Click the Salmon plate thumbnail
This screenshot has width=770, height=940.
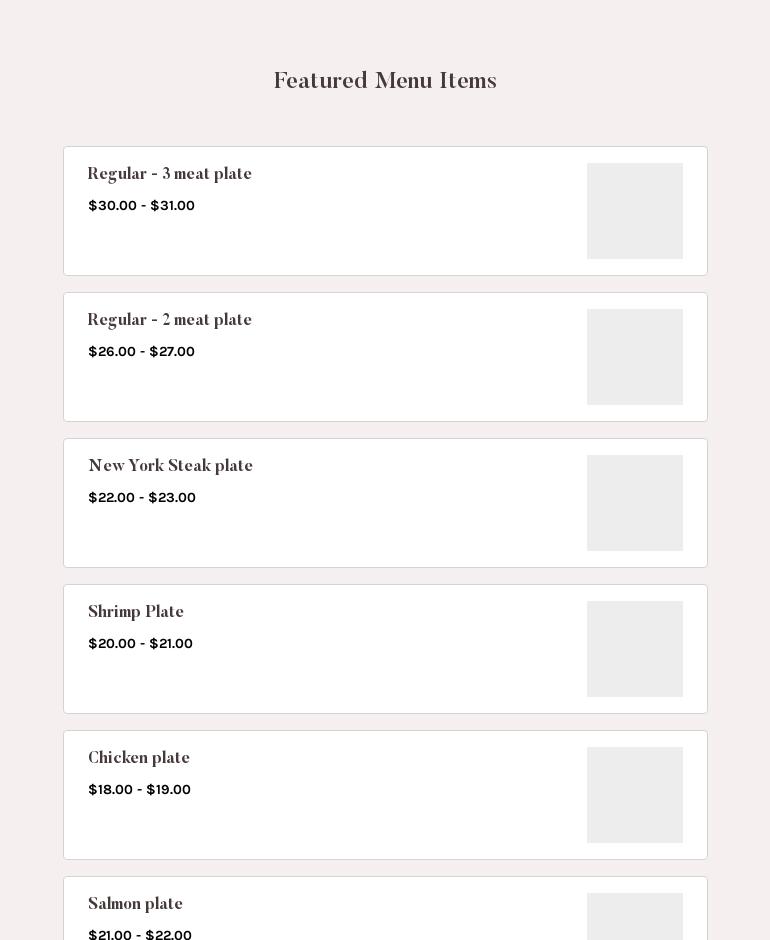(635, 917)
